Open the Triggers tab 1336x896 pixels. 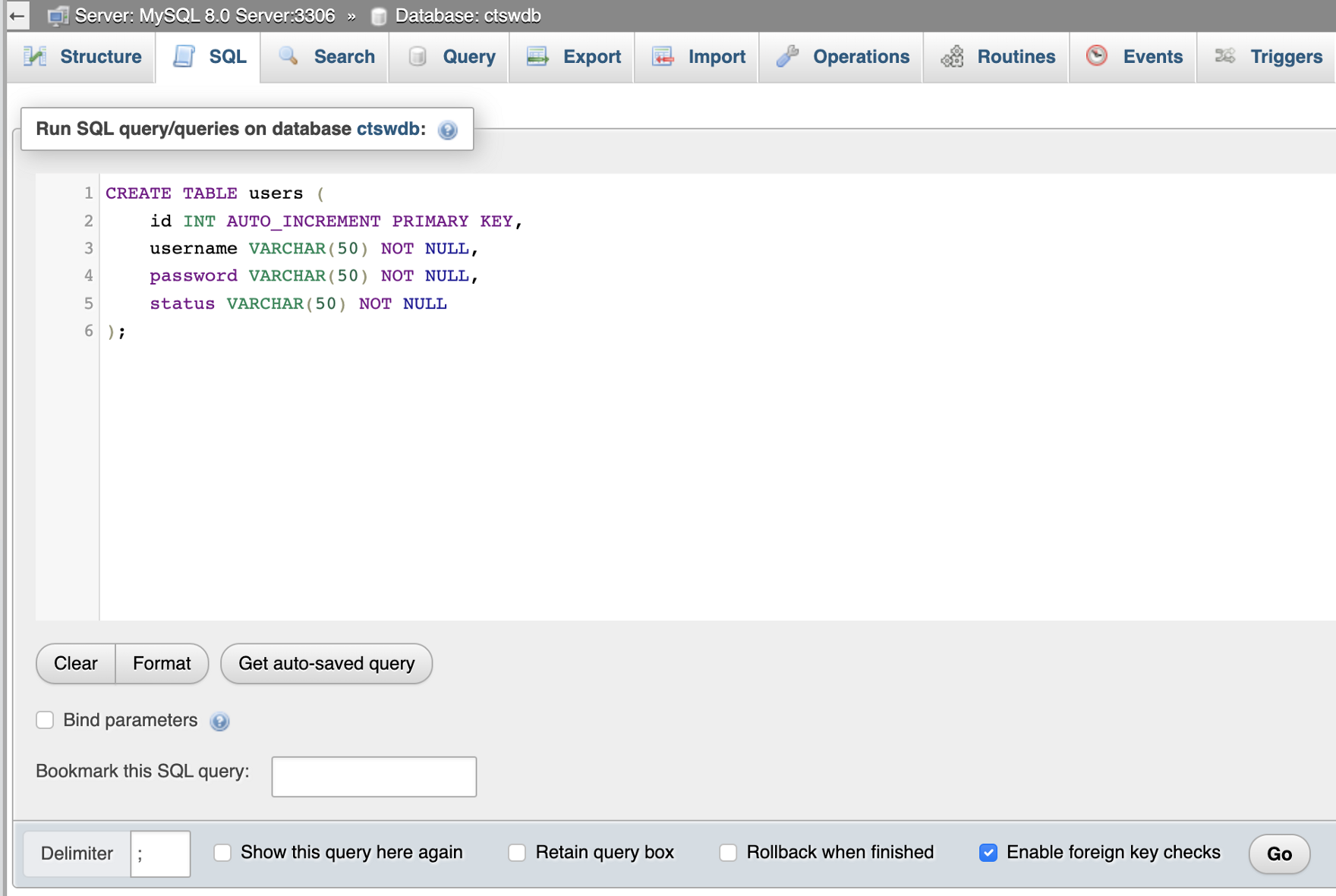[x=1266, y=57]
